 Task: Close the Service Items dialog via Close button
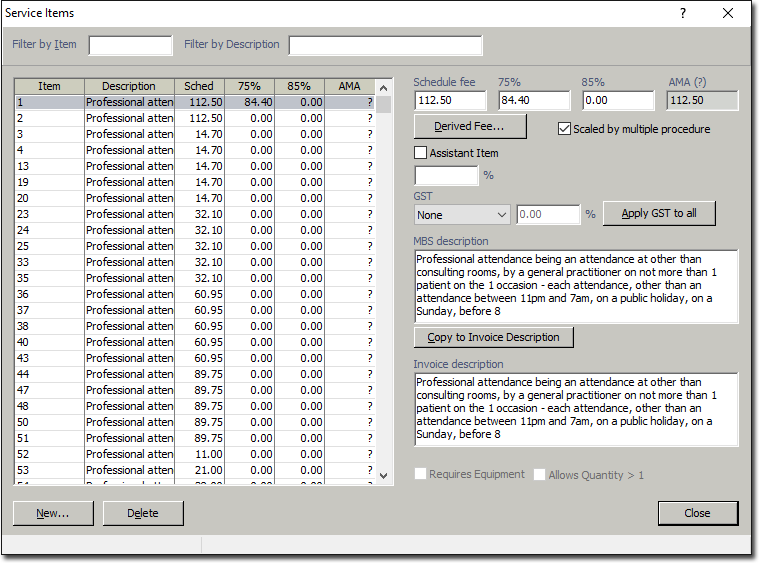[x=697, y=513]
